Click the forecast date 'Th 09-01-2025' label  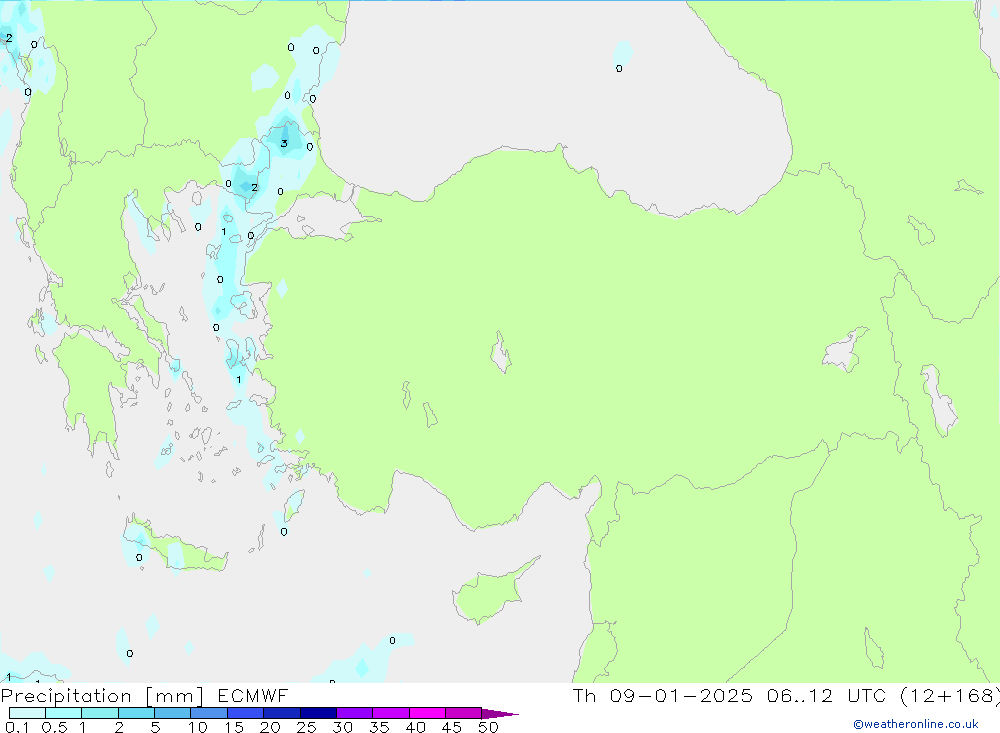[x=661, y=696]
